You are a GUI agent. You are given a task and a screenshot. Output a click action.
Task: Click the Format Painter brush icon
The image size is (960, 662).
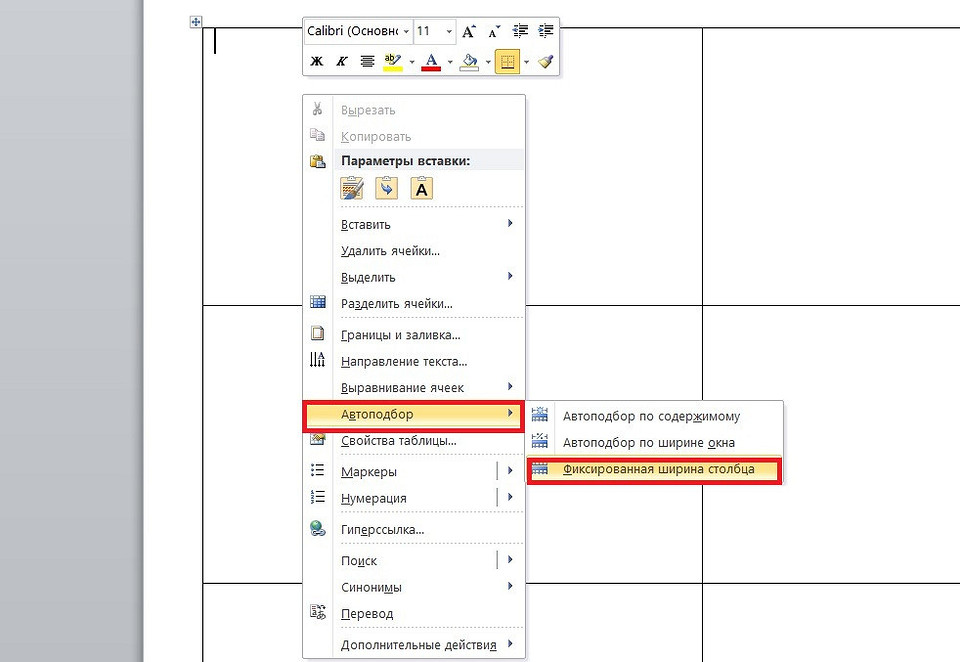tap(545, 62)
